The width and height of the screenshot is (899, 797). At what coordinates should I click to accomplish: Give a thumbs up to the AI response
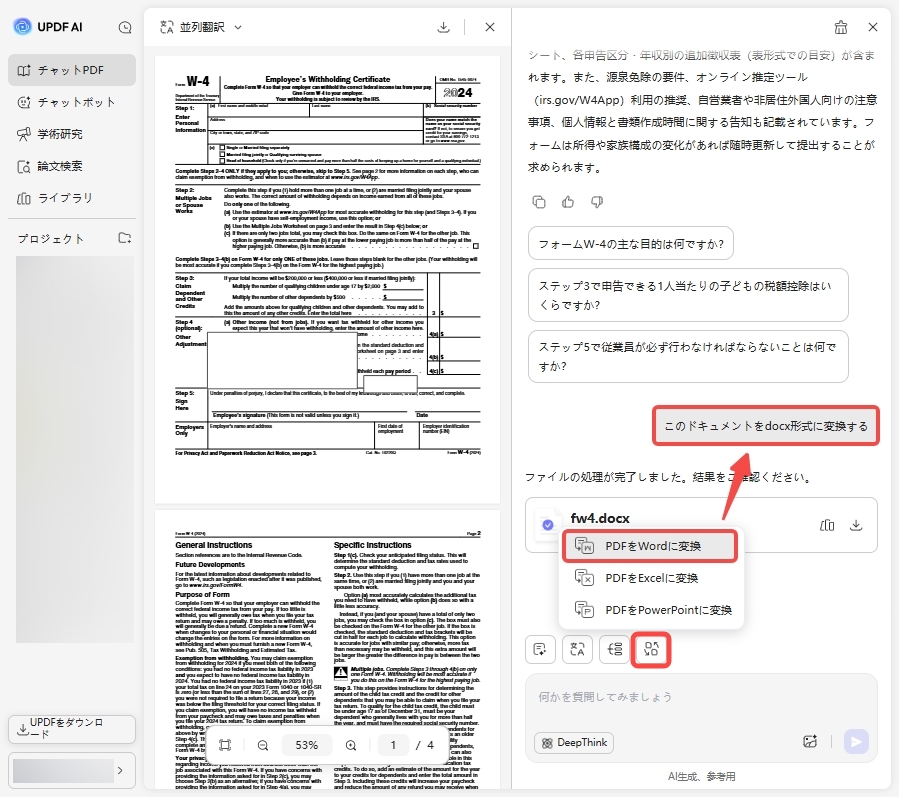click(x=567, y=202)
